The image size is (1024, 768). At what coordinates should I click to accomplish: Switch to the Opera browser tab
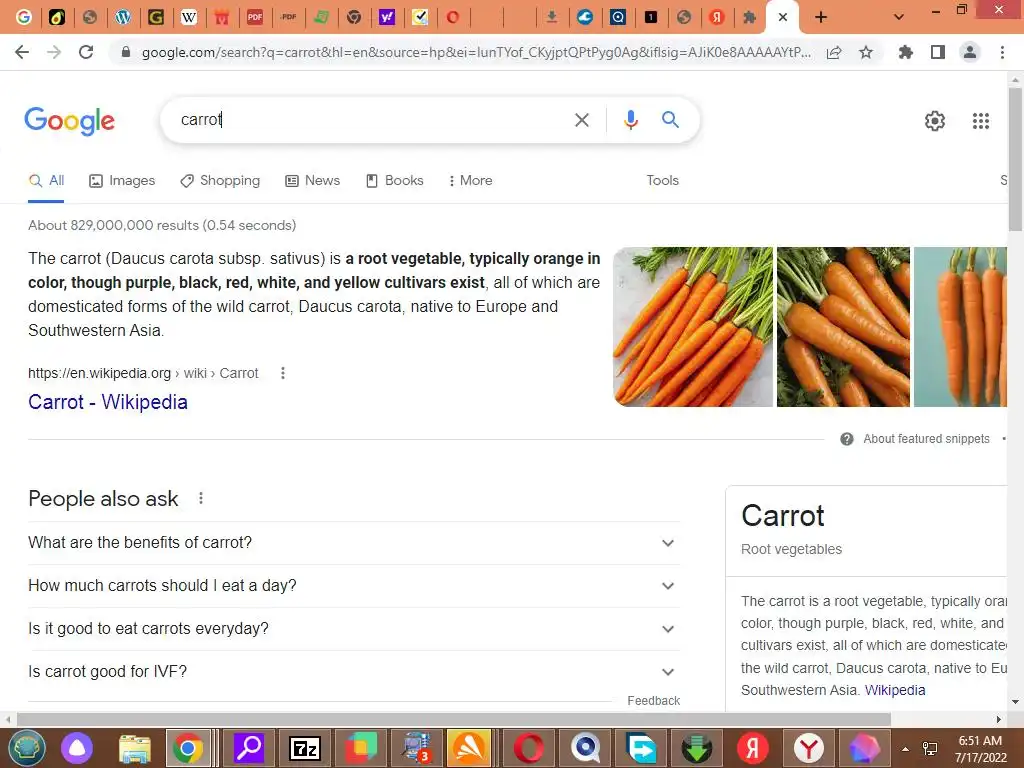[453, 17]
